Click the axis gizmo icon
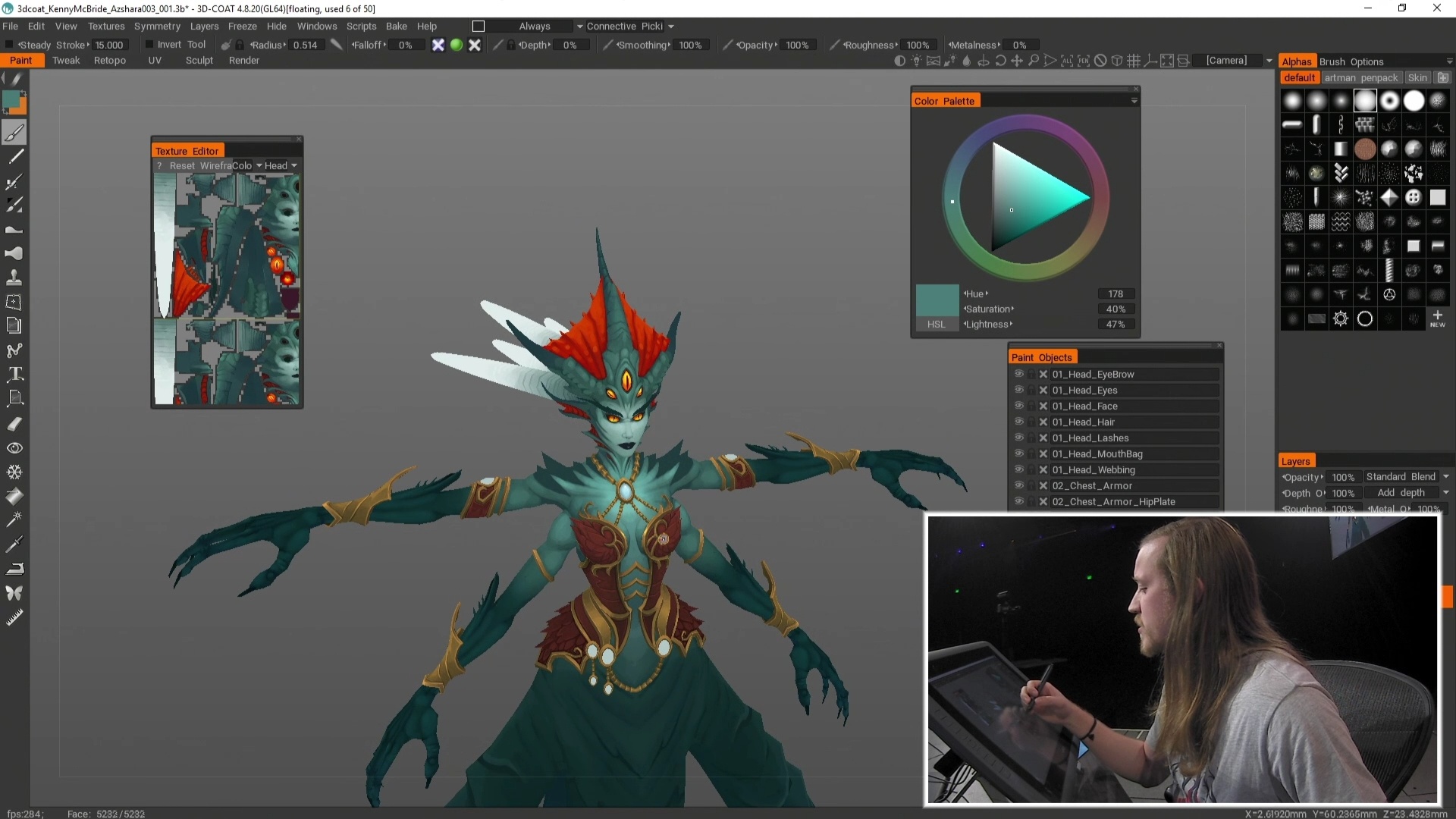Viewport: 1456px width, 819px height. click(x=1150, y=61)
